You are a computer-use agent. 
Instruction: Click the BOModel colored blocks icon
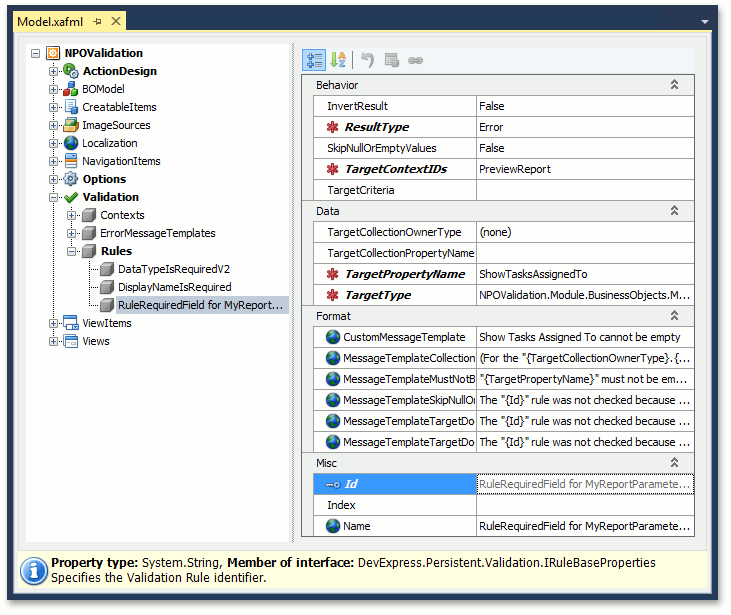tap(71, 89)
